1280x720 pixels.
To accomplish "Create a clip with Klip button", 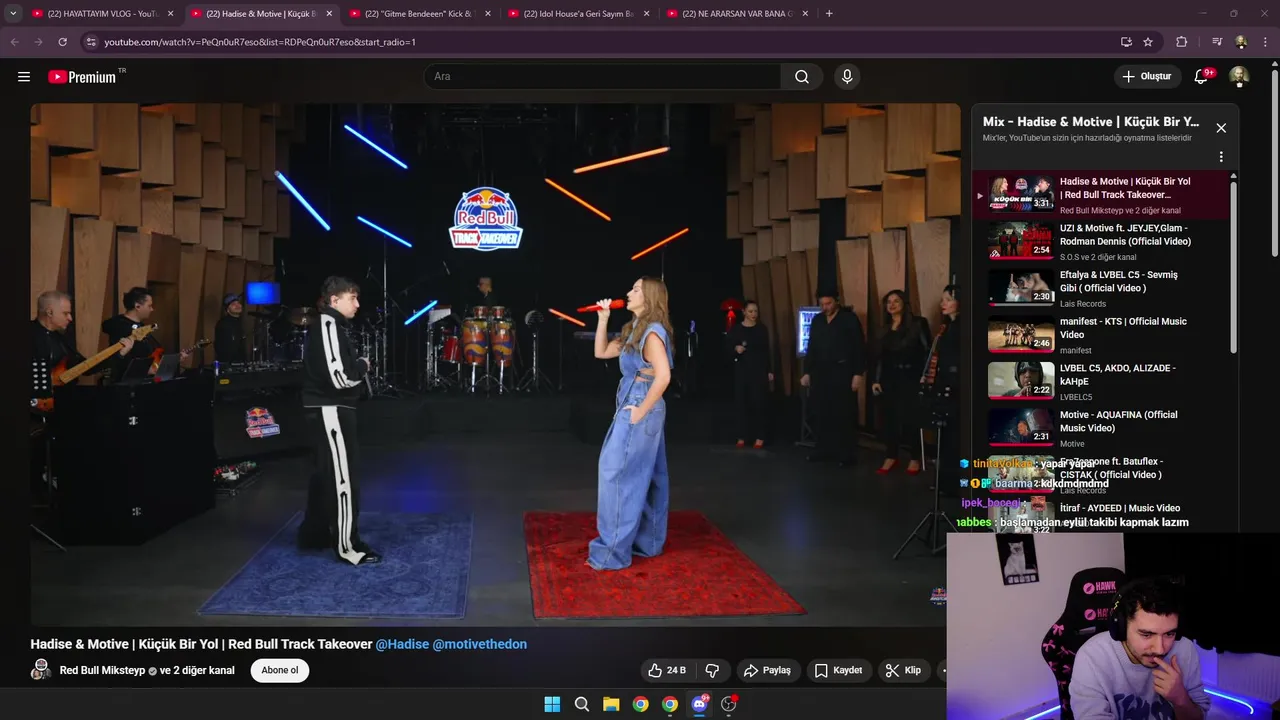I will 903,670.
